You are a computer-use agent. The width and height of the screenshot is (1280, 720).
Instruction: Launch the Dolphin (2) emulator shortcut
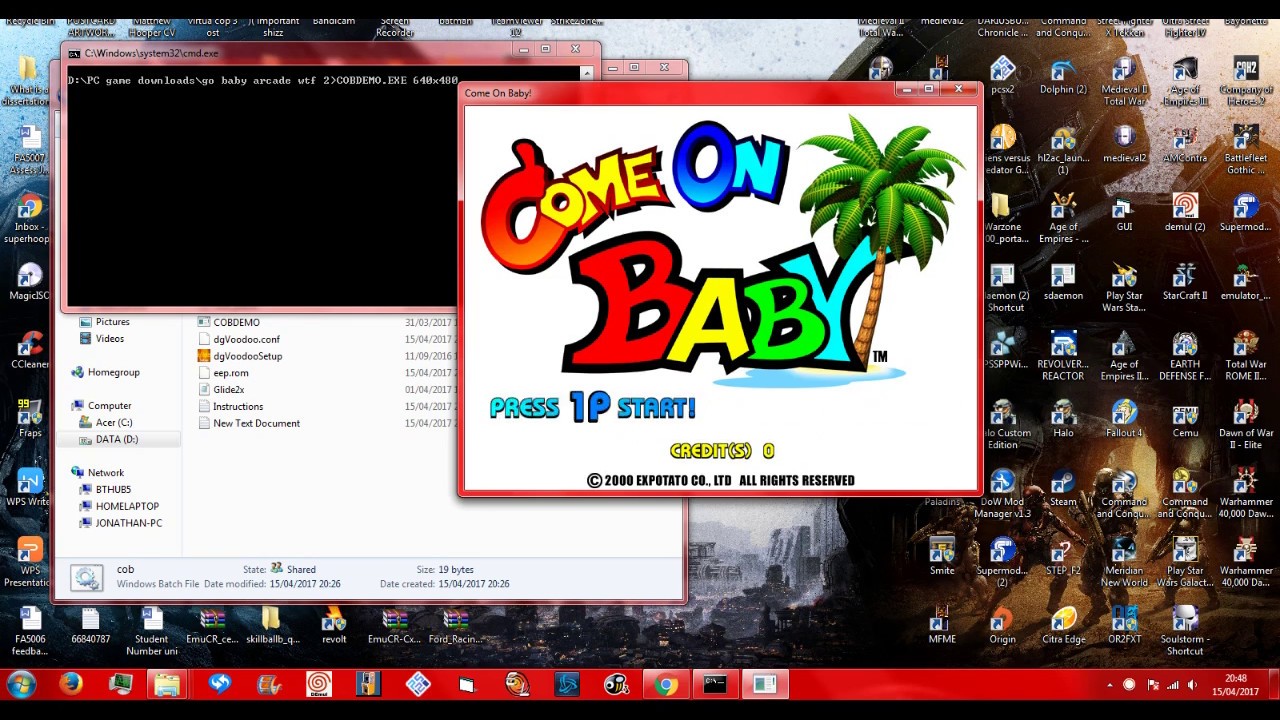click(1063, 76)
